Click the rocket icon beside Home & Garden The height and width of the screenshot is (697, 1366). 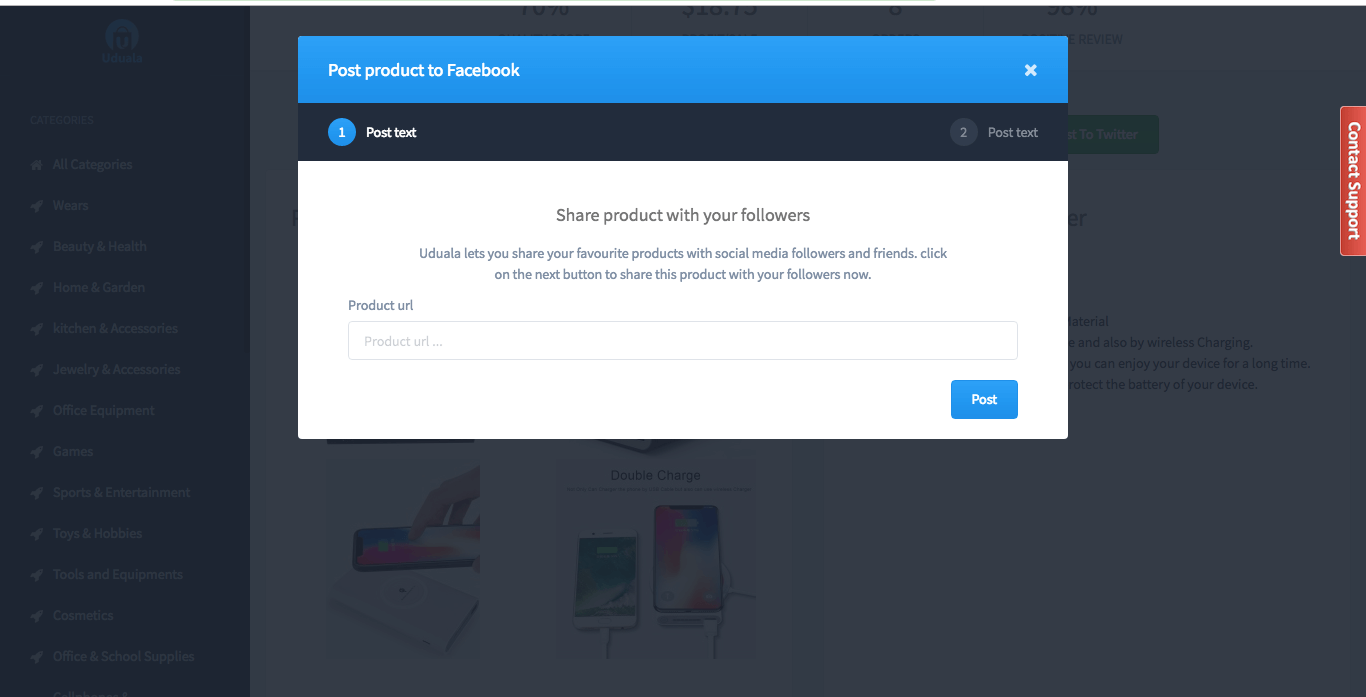[37, 287]
